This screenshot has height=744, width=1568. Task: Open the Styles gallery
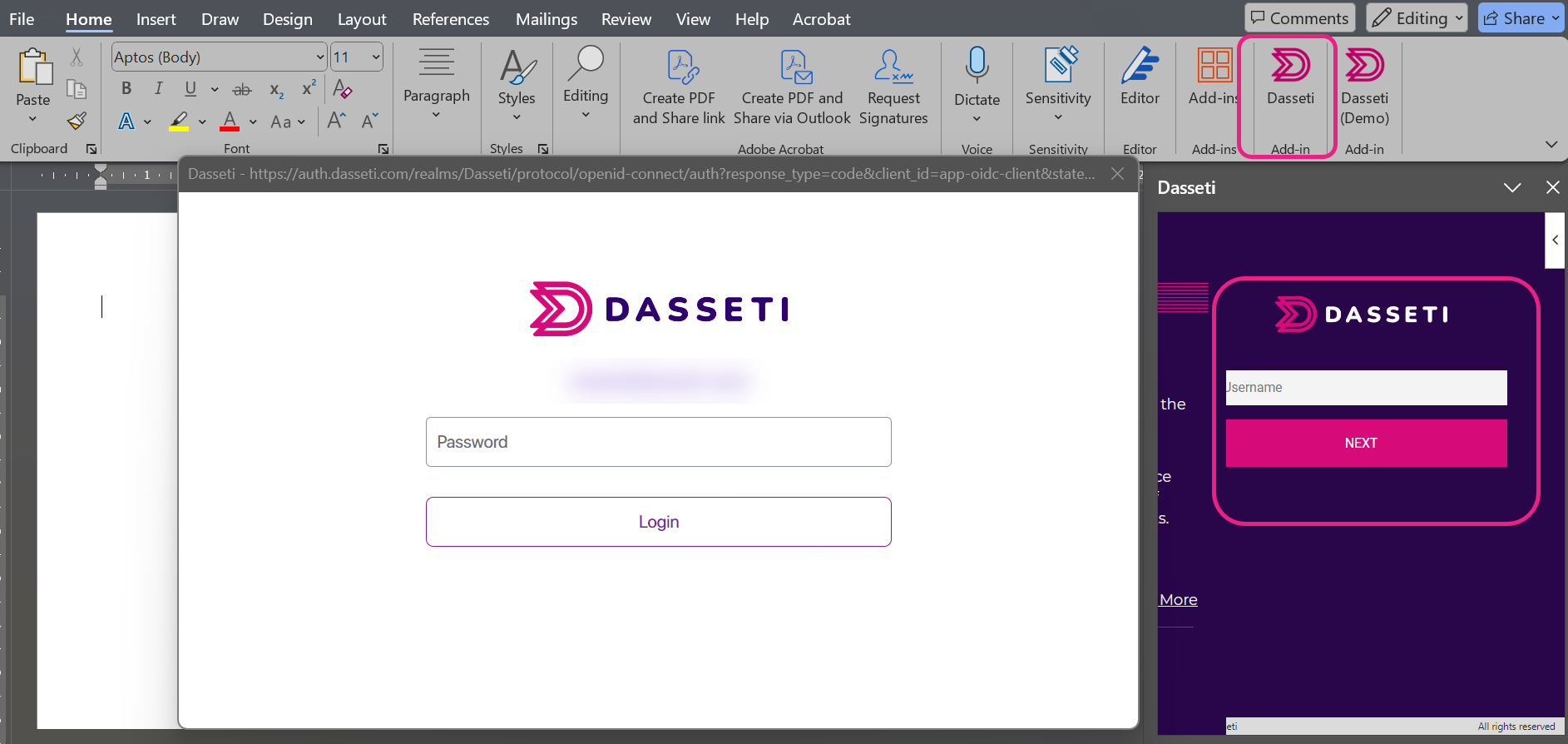(x=517, y=83)
